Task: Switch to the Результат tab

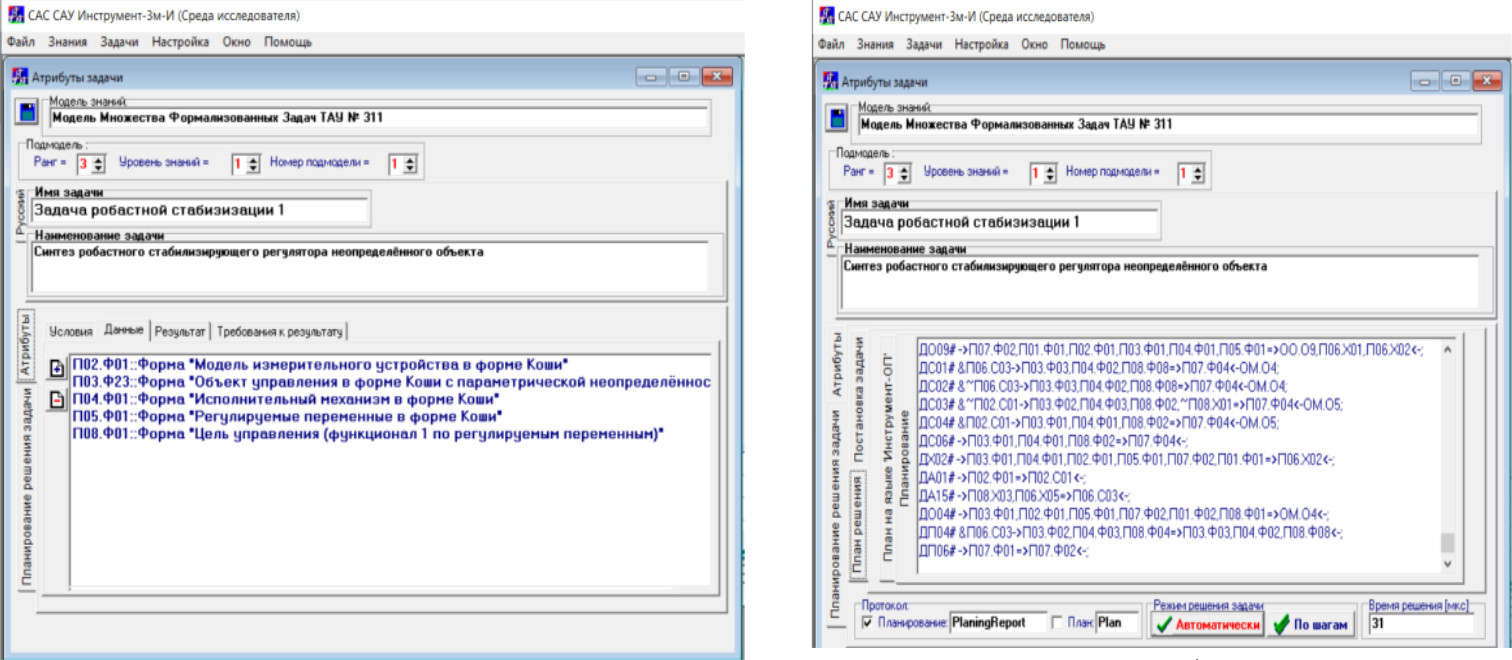Action: pos(180,331)
